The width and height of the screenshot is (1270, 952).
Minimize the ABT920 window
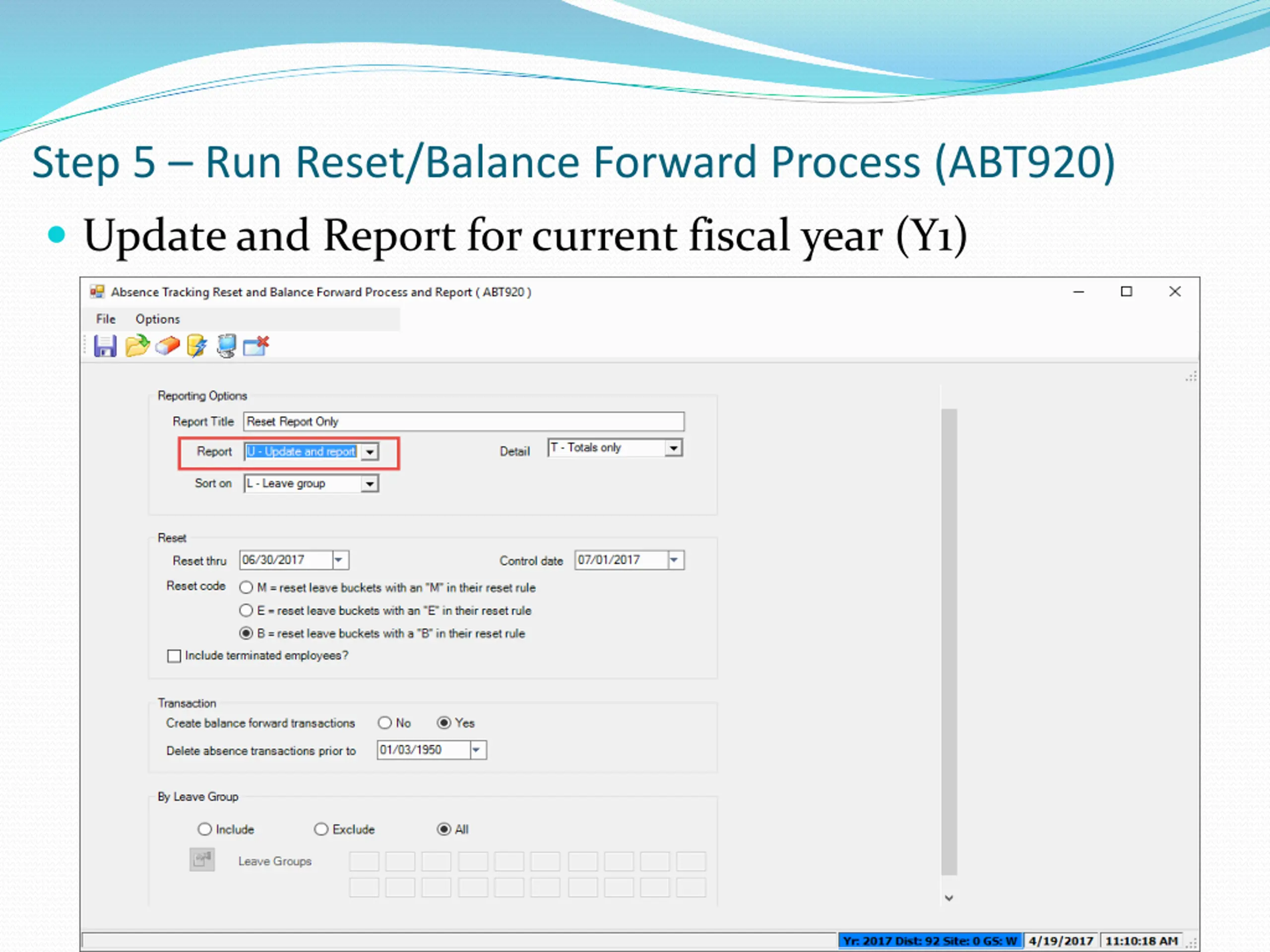(1079, 292)
